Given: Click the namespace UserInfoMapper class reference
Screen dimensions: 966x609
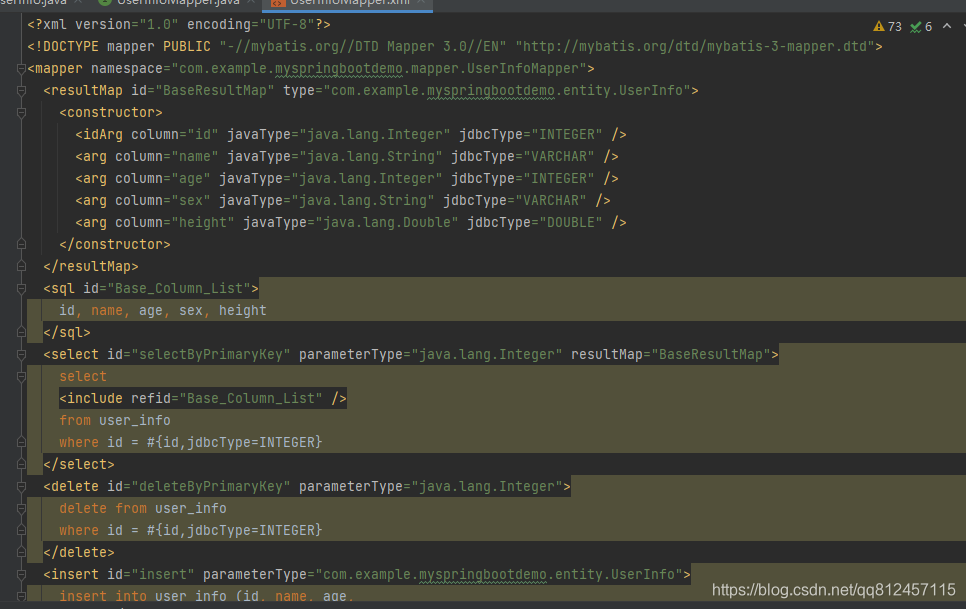Looking at the screenshot, I should point(522,69).
